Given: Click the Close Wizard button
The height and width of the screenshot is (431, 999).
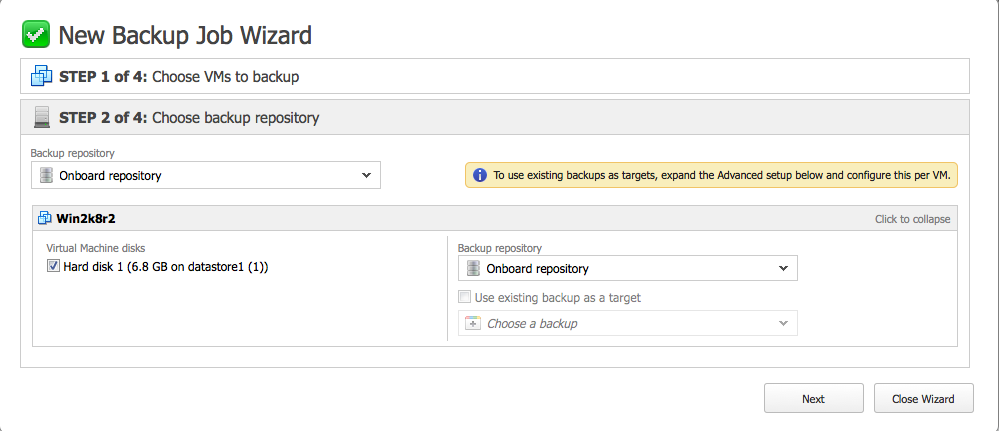Looking at the screenshot, I should click(x=923, y=398).
